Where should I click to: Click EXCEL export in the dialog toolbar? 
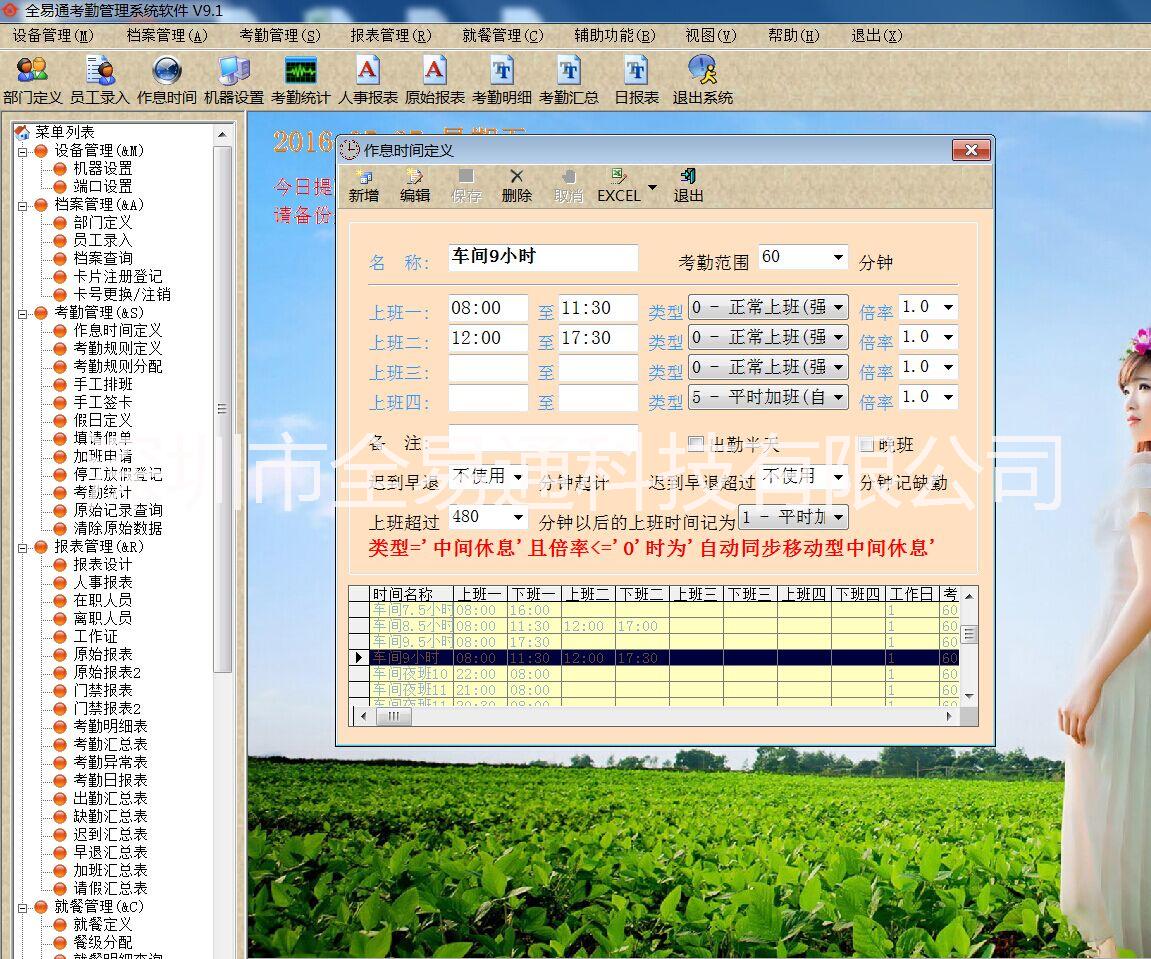coord(619,186)
